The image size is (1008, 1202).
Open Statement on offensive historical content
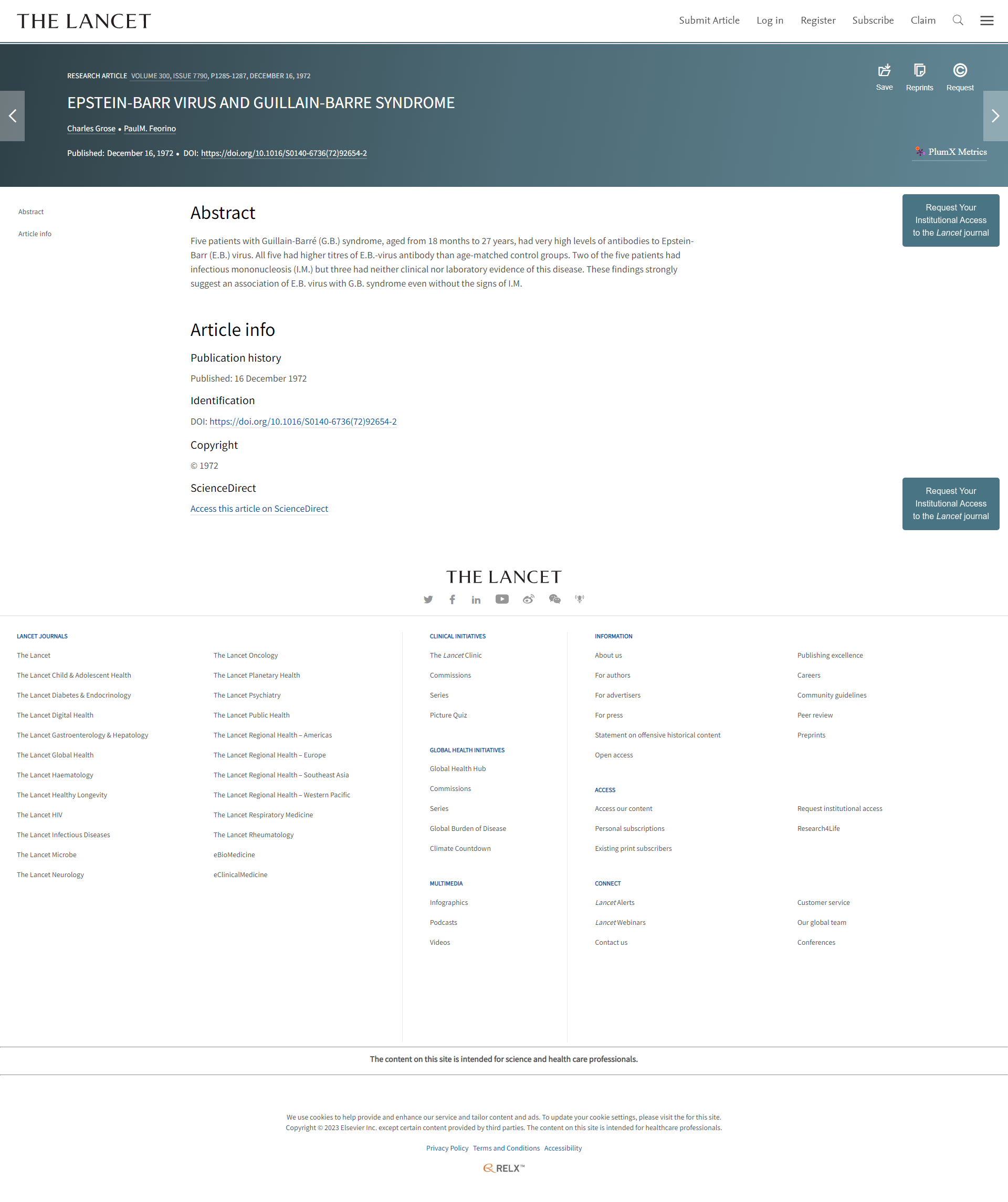point(658,735)
